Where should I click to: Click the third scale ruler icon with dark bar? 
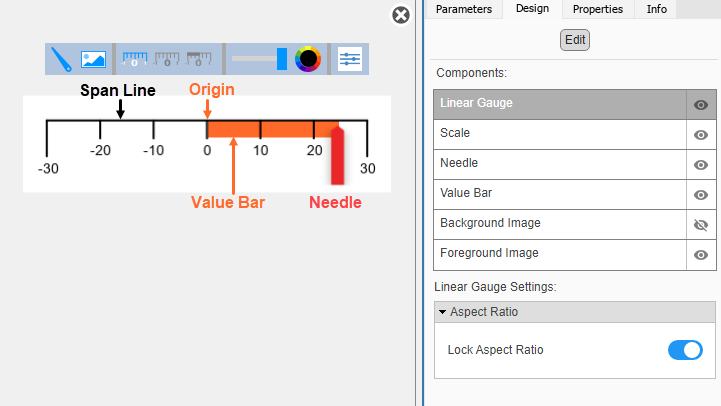coord(199,59)
